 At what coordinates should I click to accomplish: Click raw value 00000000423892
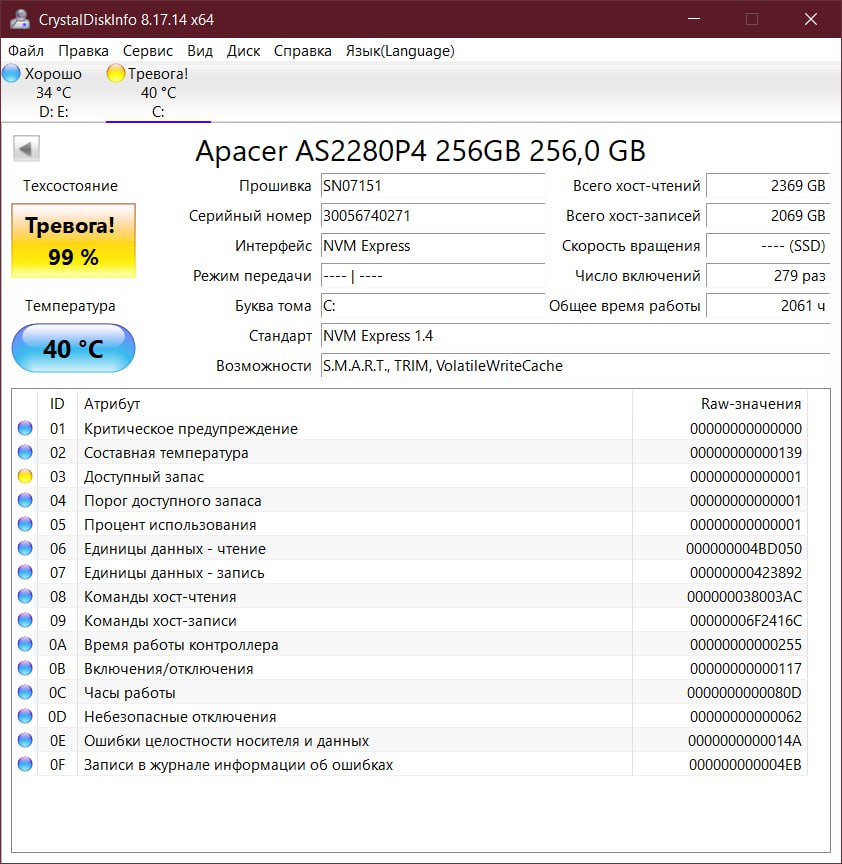click(746, 573)
